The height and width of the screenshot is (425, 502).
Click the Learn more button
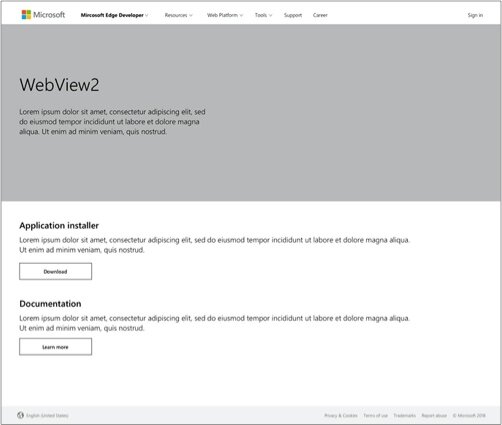(x=55, y=347)
